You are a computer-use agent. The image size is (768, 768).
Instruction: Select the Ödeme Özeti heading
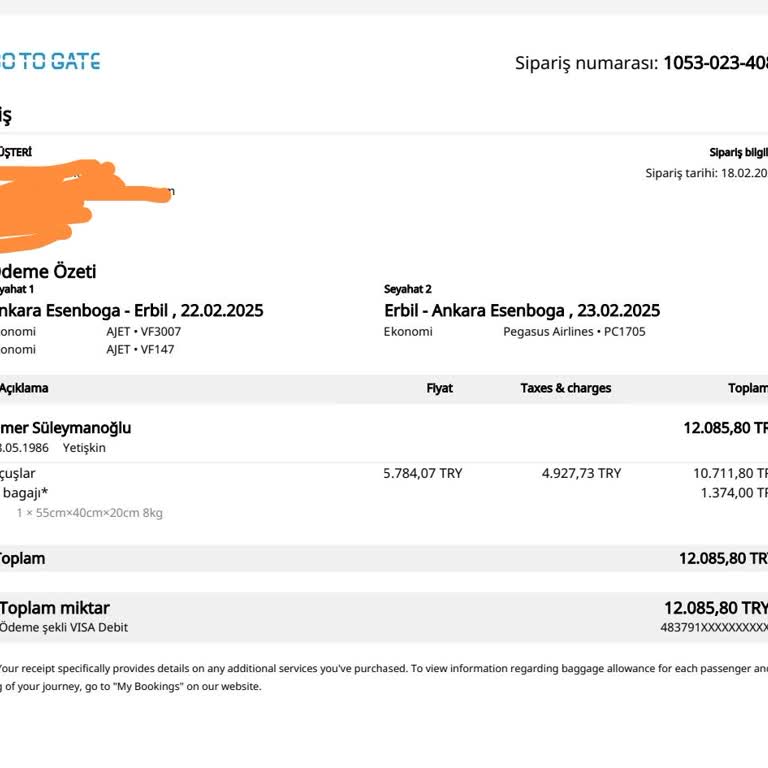pyautogui.click(x=48, y=271)
